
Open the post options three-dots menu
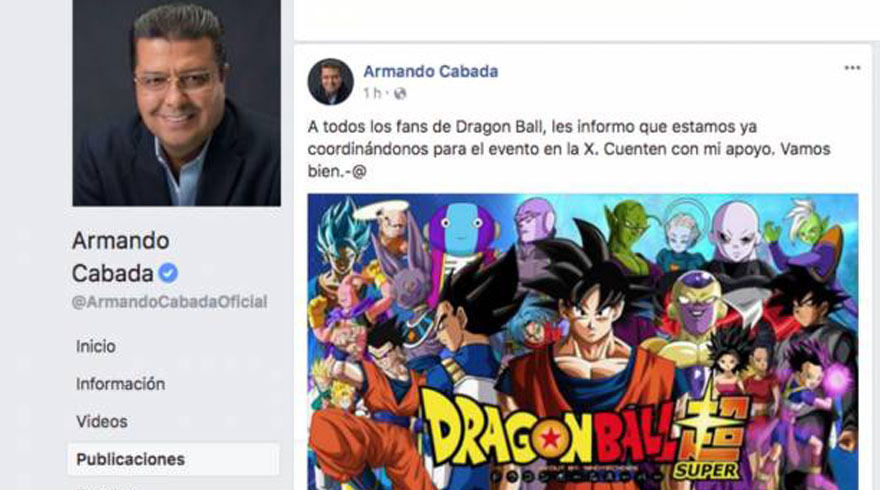coord(852,68)
